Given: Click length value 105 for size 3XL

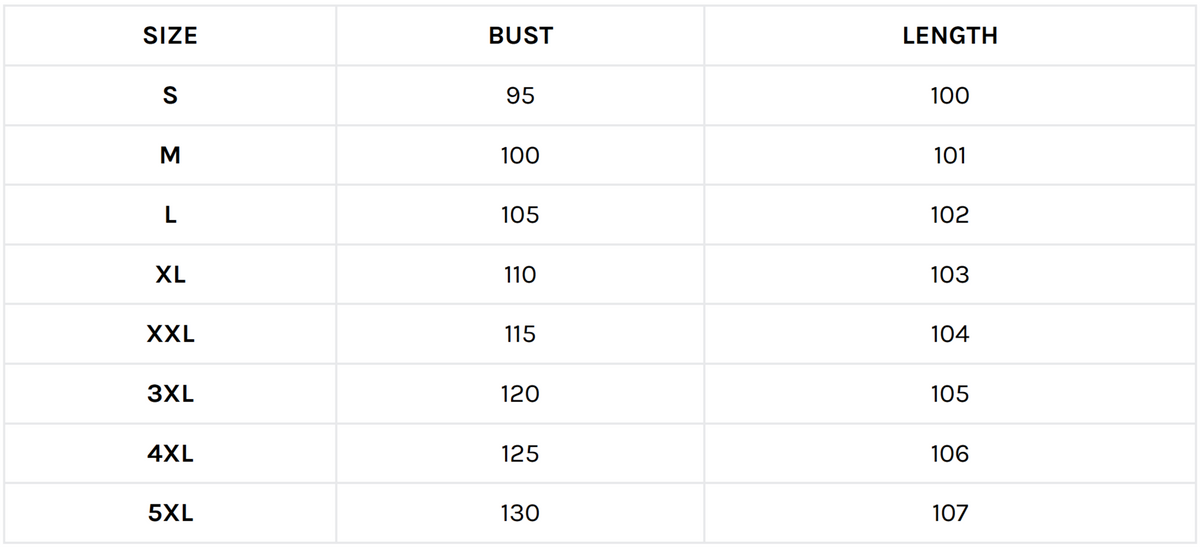Looking at the screenshot, I should point(949,394).
